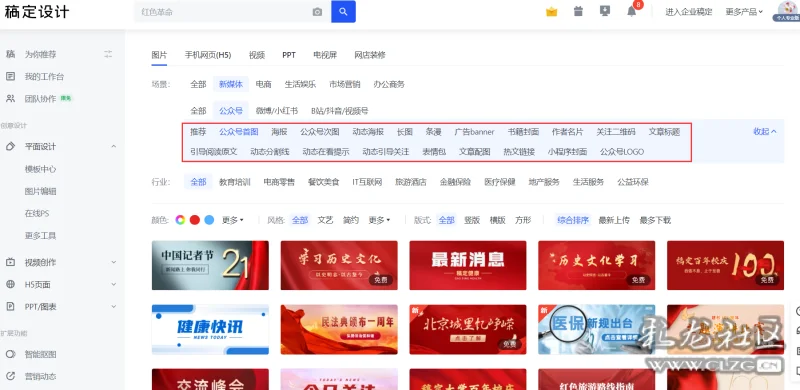Select 横版 layout filter
Image resolution: width=800 pixels, height=390 pixels.
coord(497,220)
